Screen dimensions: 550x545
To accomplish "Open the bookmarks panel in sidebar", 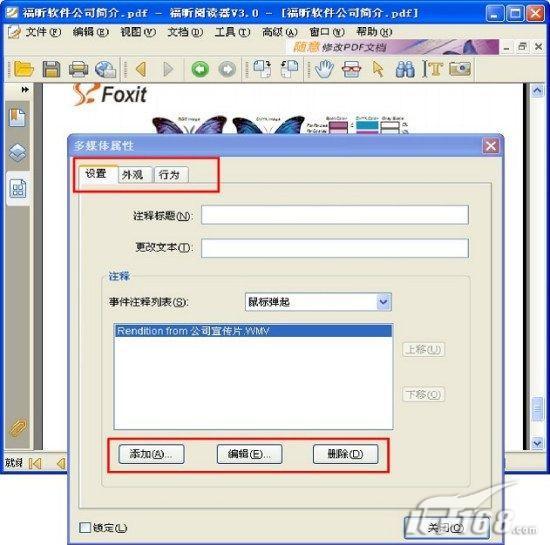I will click(x=18, y=117).
